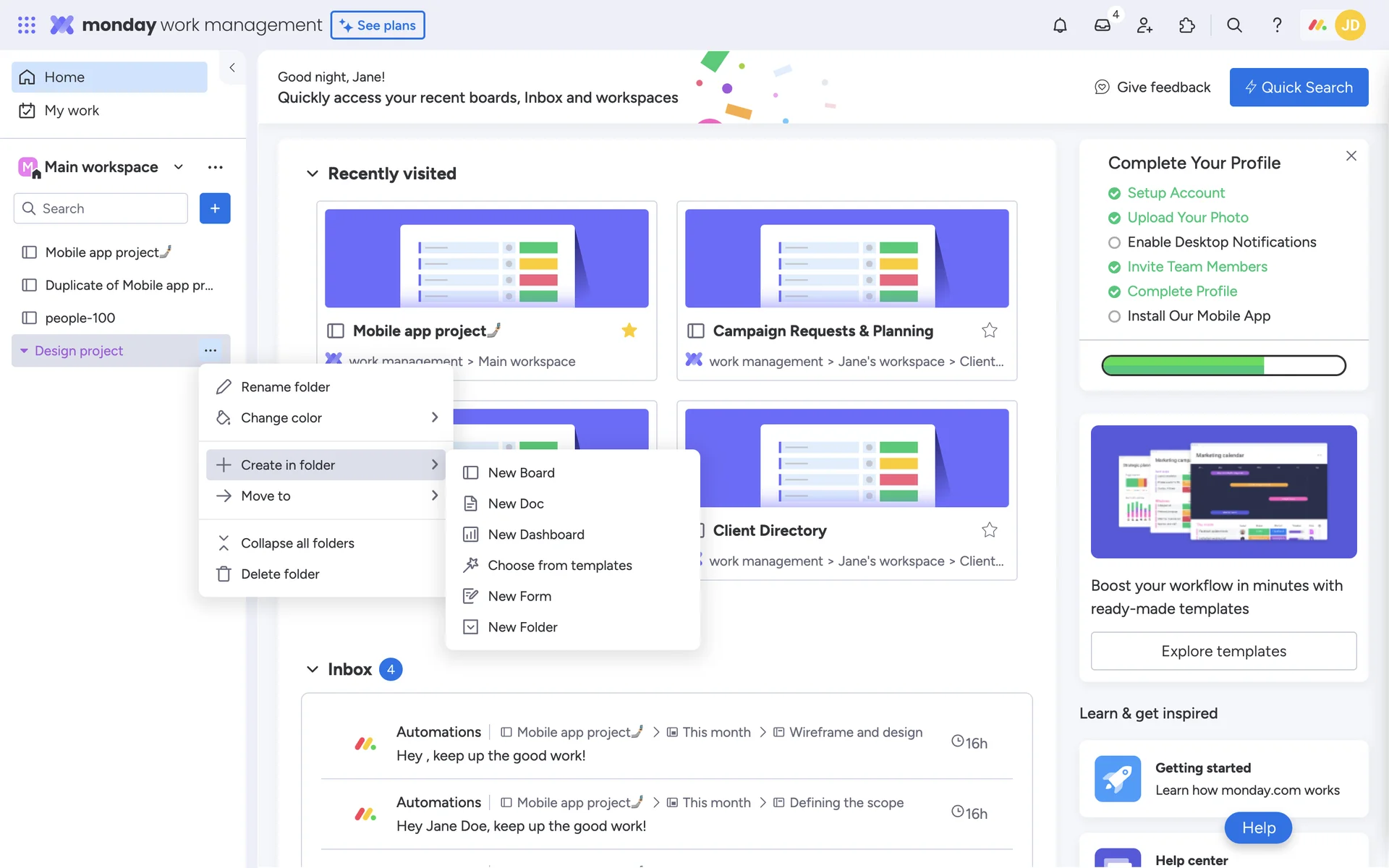Click the Quick Search button

(1298, 88)
